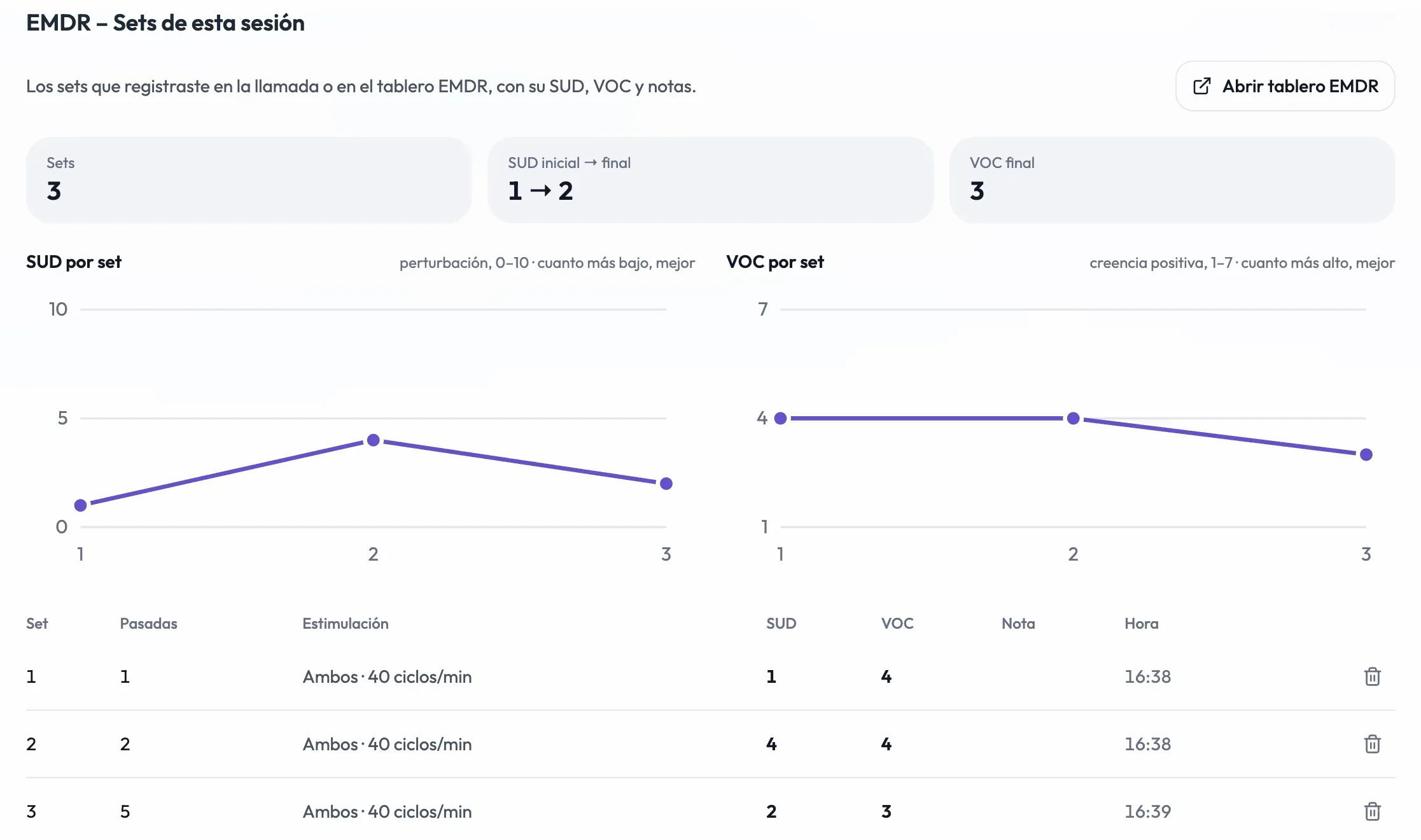Click the Nota column header
The image size is (1421, 840).
pyautogui.click(x=1018, y=624)
